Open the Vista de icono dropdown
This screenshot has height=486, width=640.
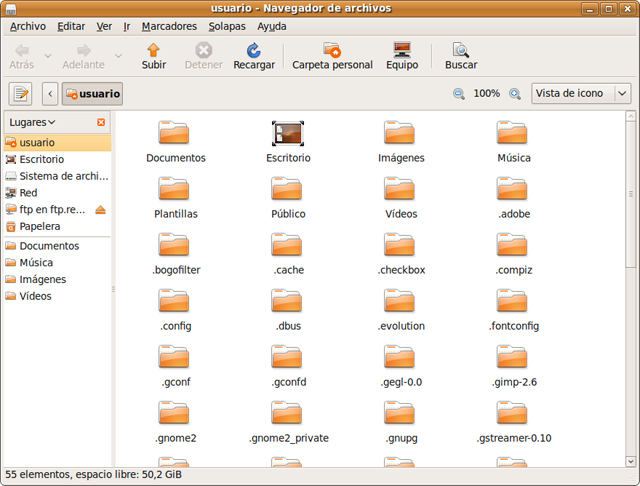coord(581,93)
